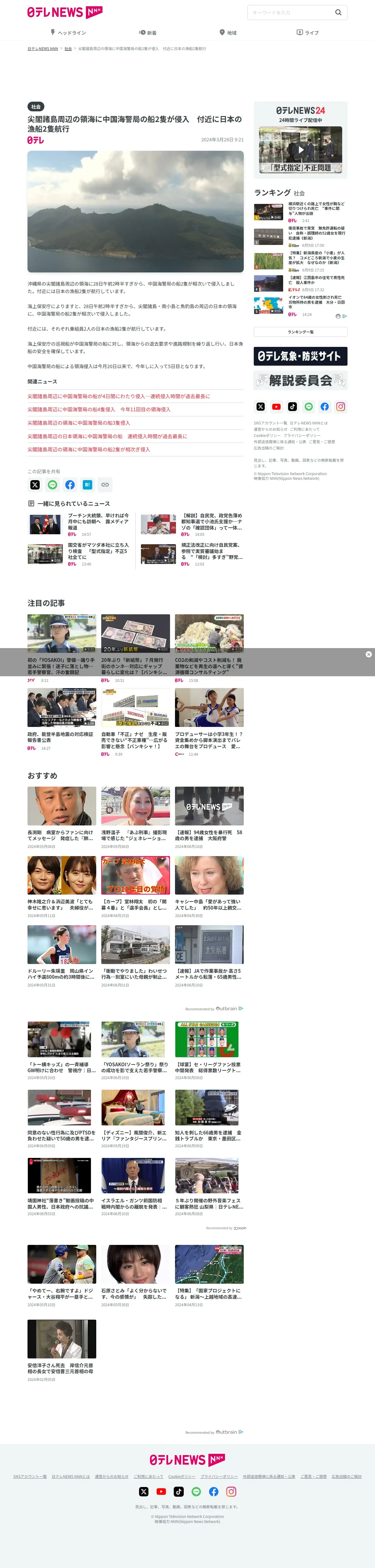Viewport: 375px width, 1568px height.
Task: Open YouTube icon in page footer
Action: point(161,1491)
